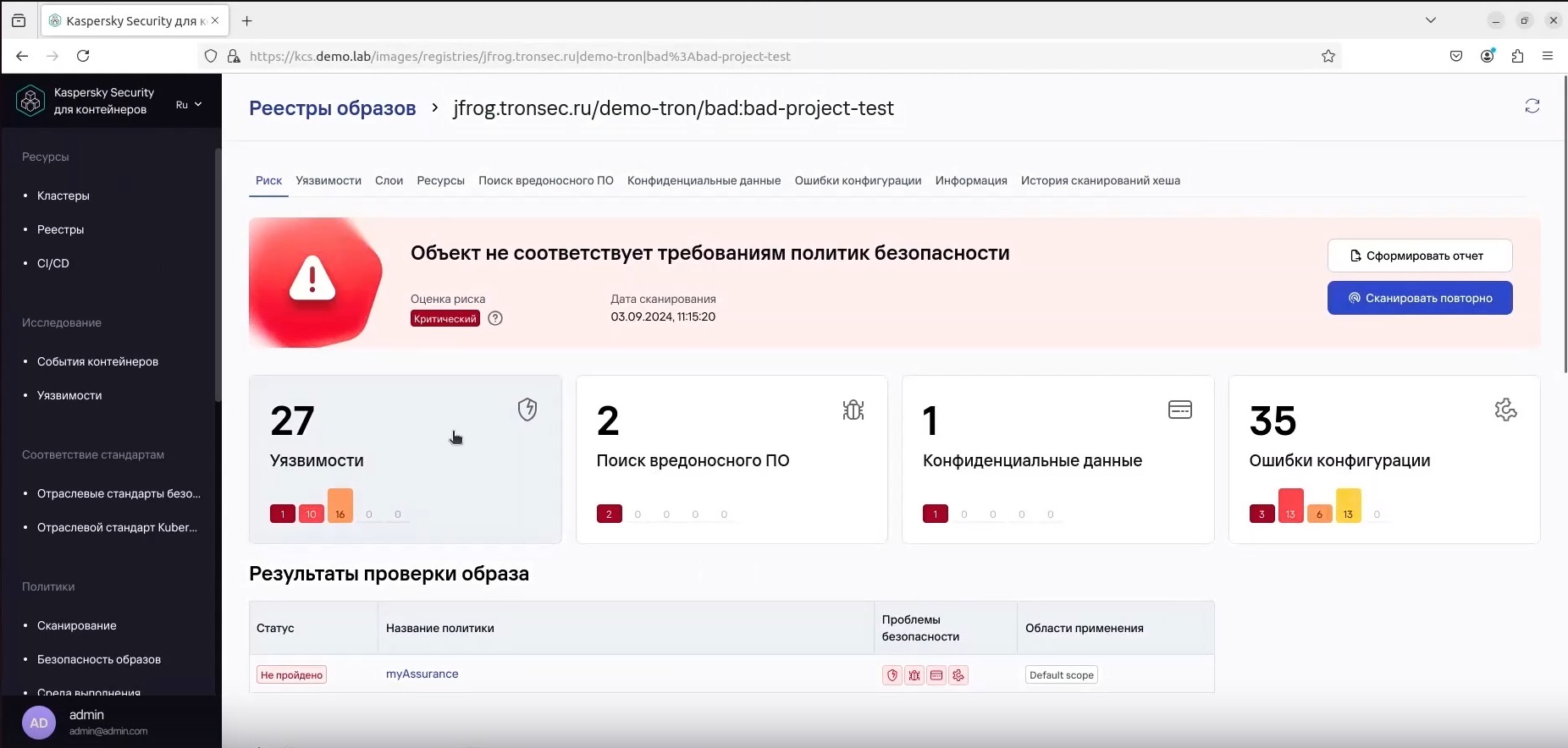Click the orange 16 bar in Уязвимости card
This screenshot has width=1568, height=748.
click(340, 506)
